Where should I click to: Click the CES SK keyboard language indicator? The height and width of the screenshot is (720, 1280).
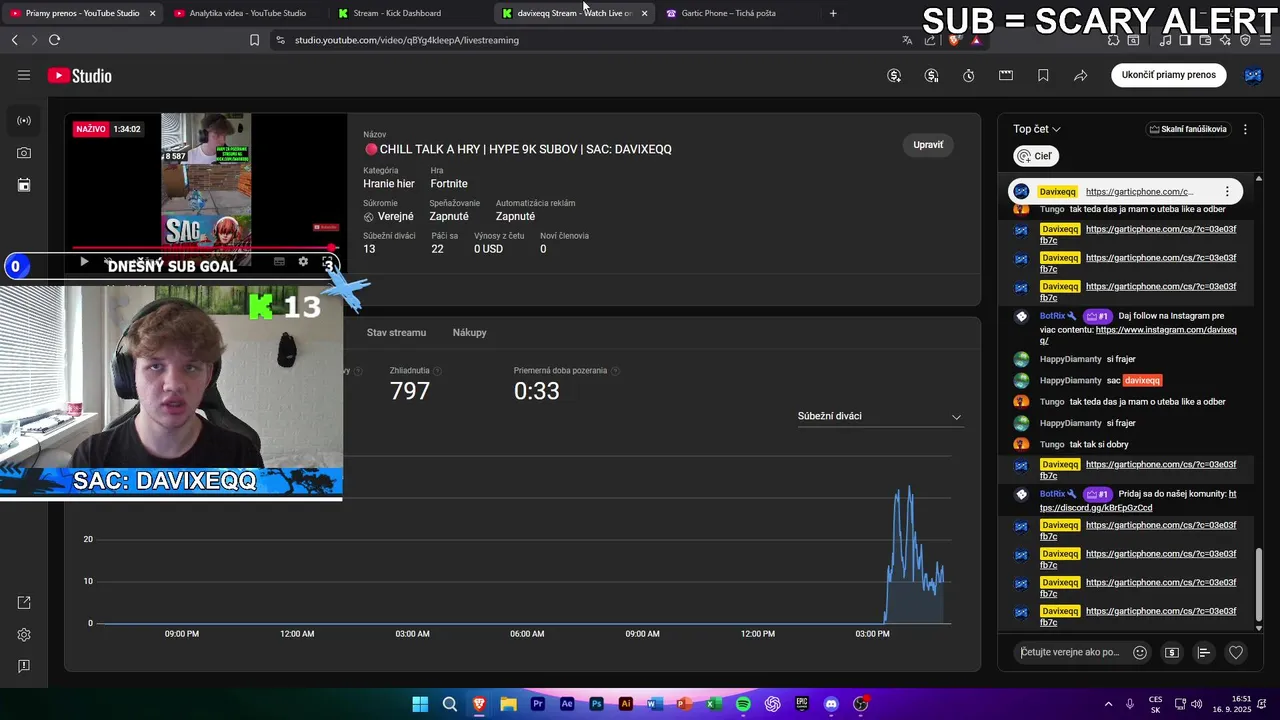tap(1155, 704)
